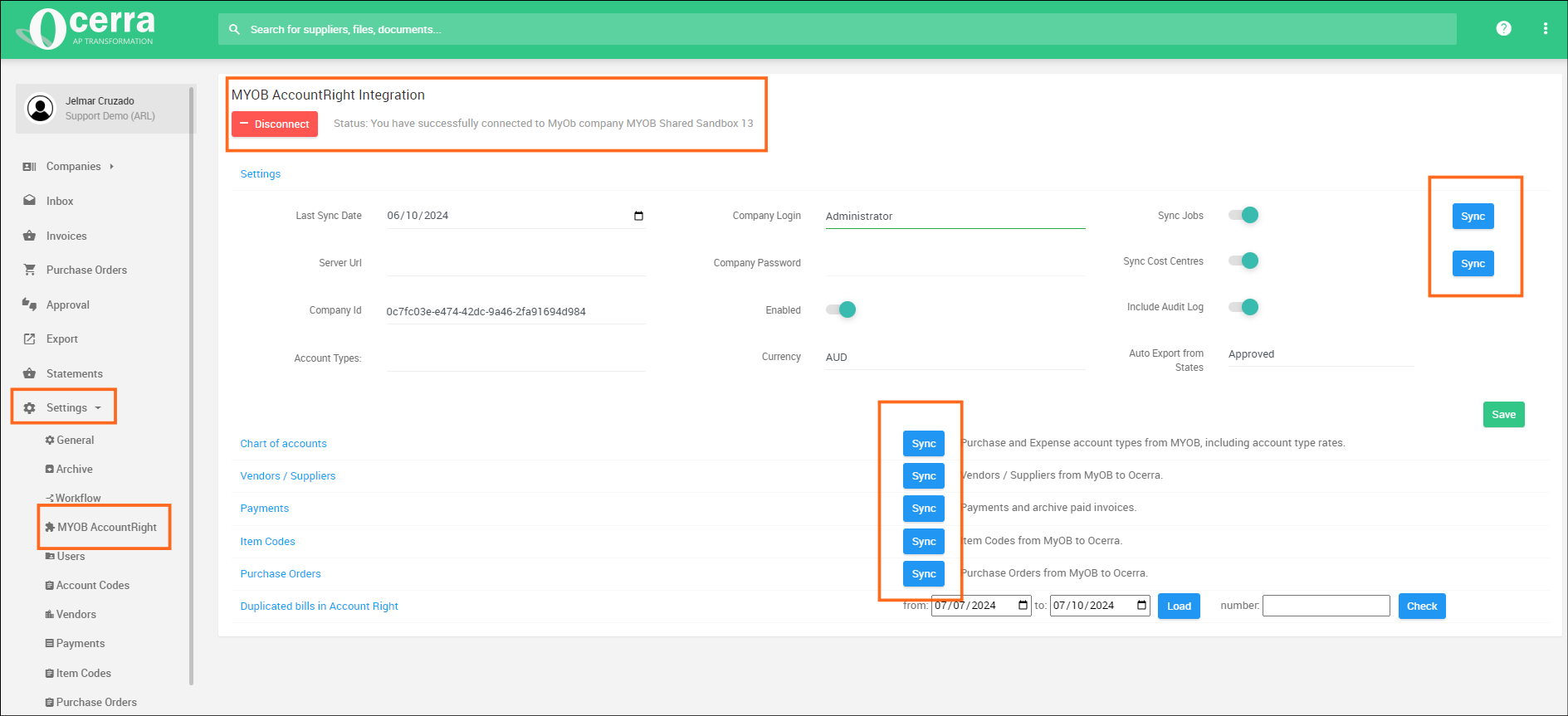The width and height of the screenshot is (1568, 716).
Task: Open the Currency AUD dropdown
Action: point(955,358)
